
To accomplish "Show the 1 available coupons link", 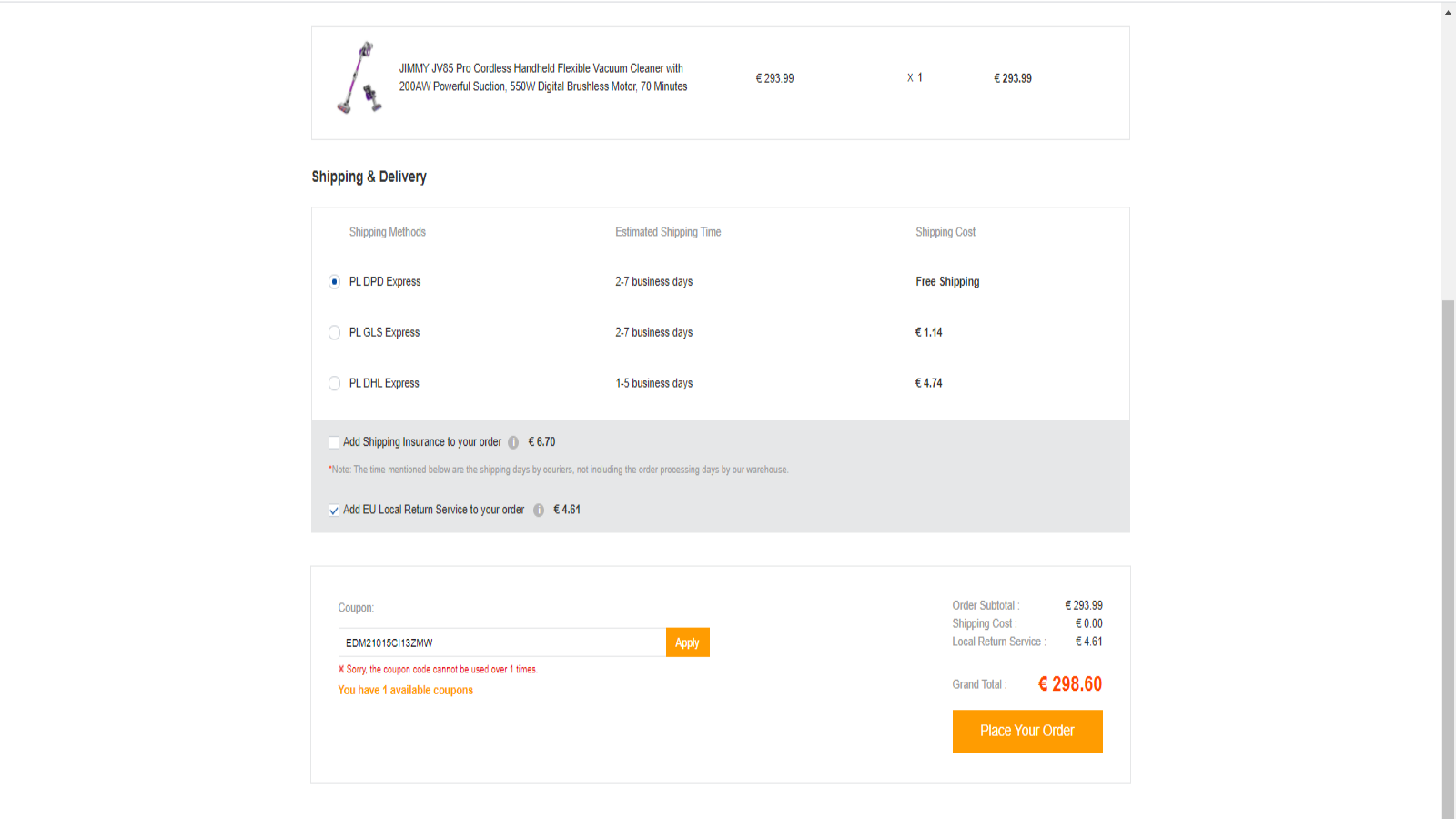I will (405, 691).
